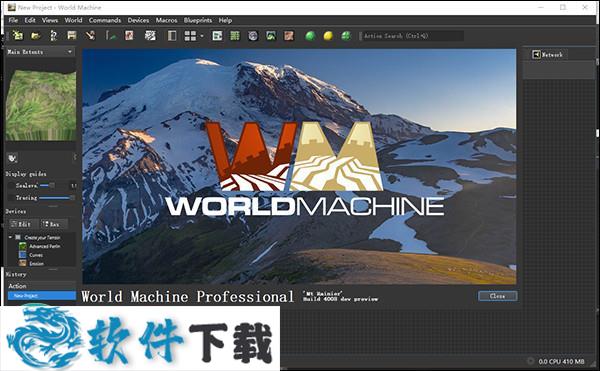Viewport: 600px width, 371px height.
Task: Click the yellow ball build icon
Action: coord(328,36)
